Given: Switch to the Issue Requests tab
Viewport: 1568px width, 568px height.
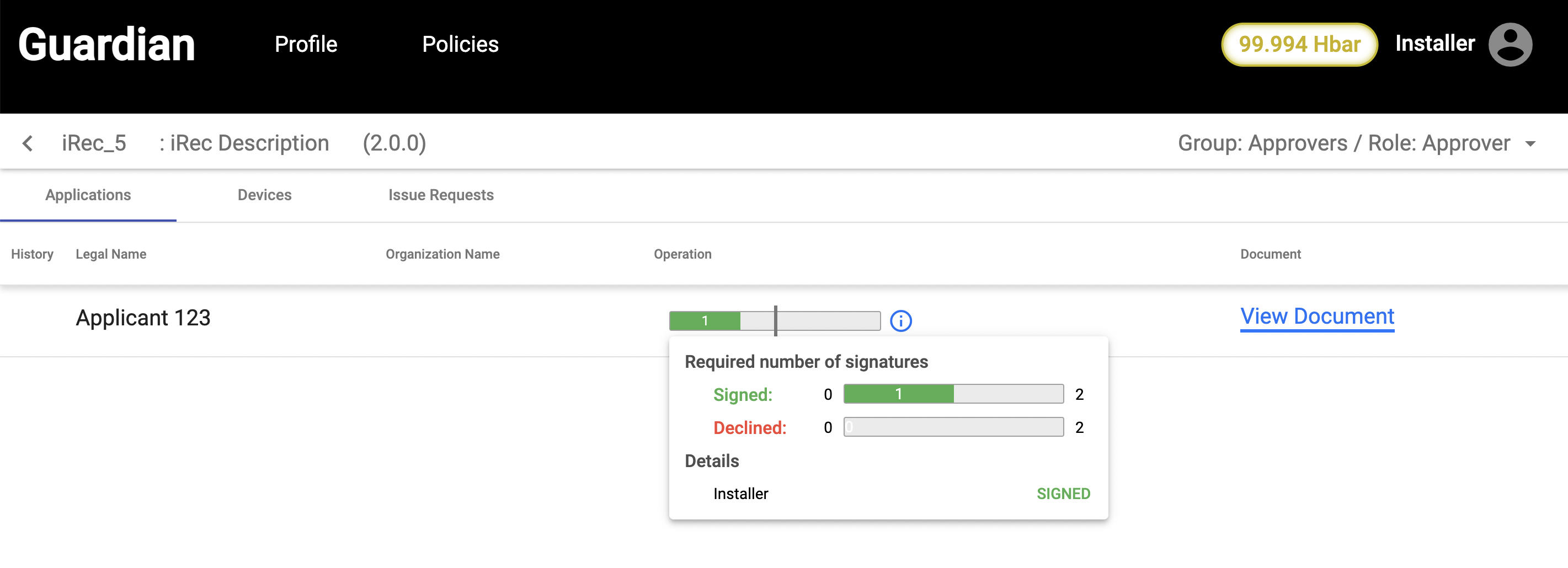Looking at the screenshot, I should 441,195.
